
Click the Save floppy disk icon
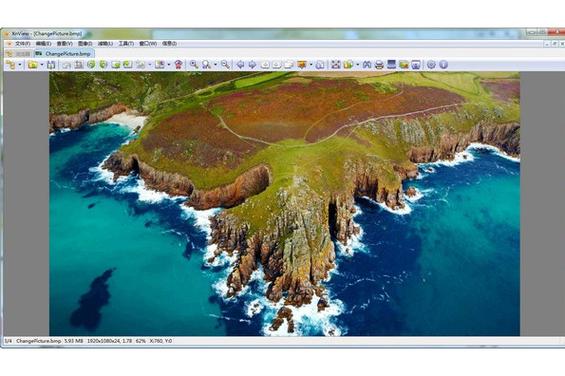(x=51, y=65)
